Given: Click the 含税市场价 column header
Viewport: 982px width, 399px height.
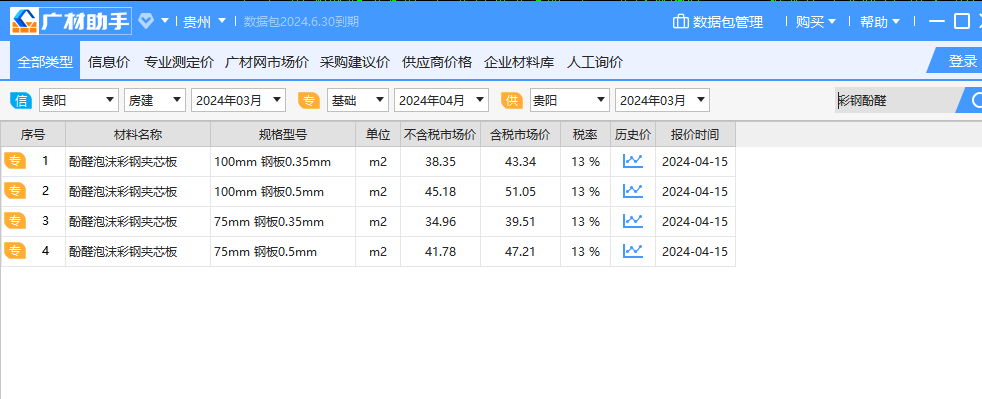Looking at the screenshot, I should [x=520, y=135].
